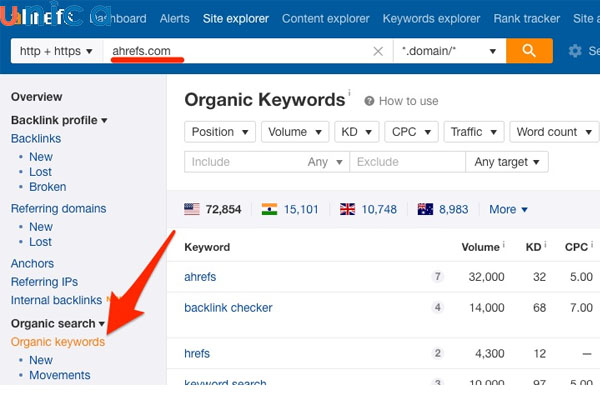Viewport: 600px width, 400px height.
Task: Open the http + https protocol dropdown
Action: [x=56, y=51]
